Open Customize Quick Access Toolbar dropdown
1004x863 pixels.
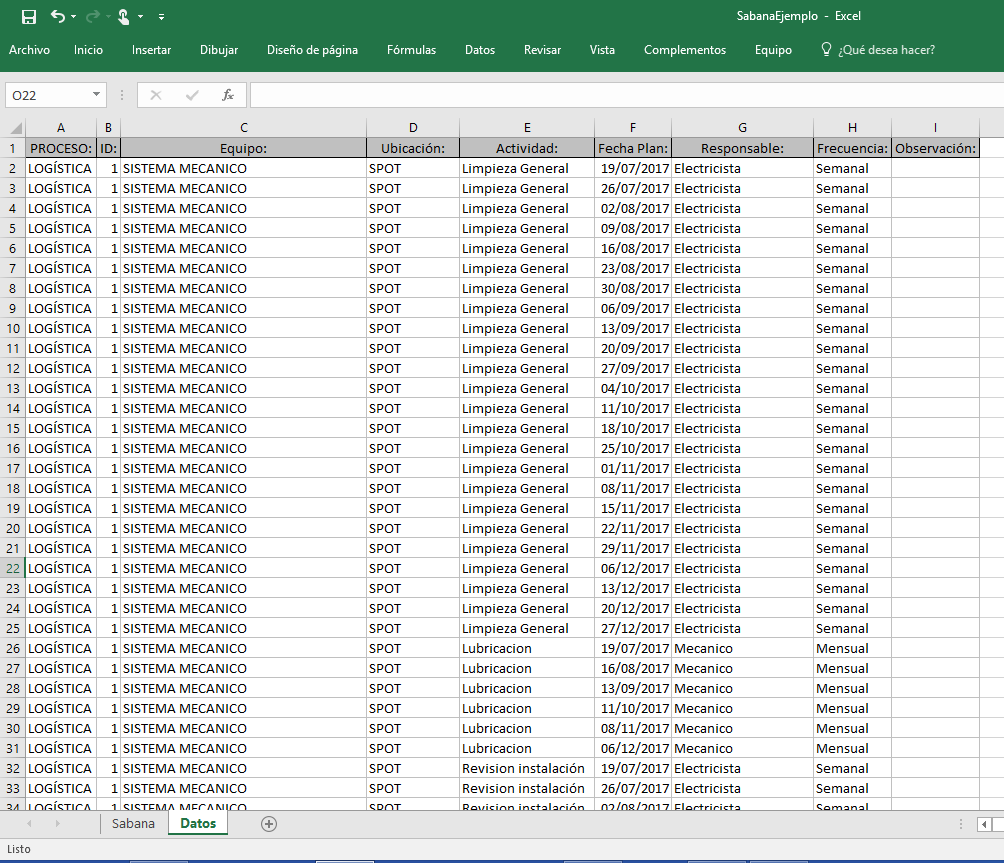(162, 17)
